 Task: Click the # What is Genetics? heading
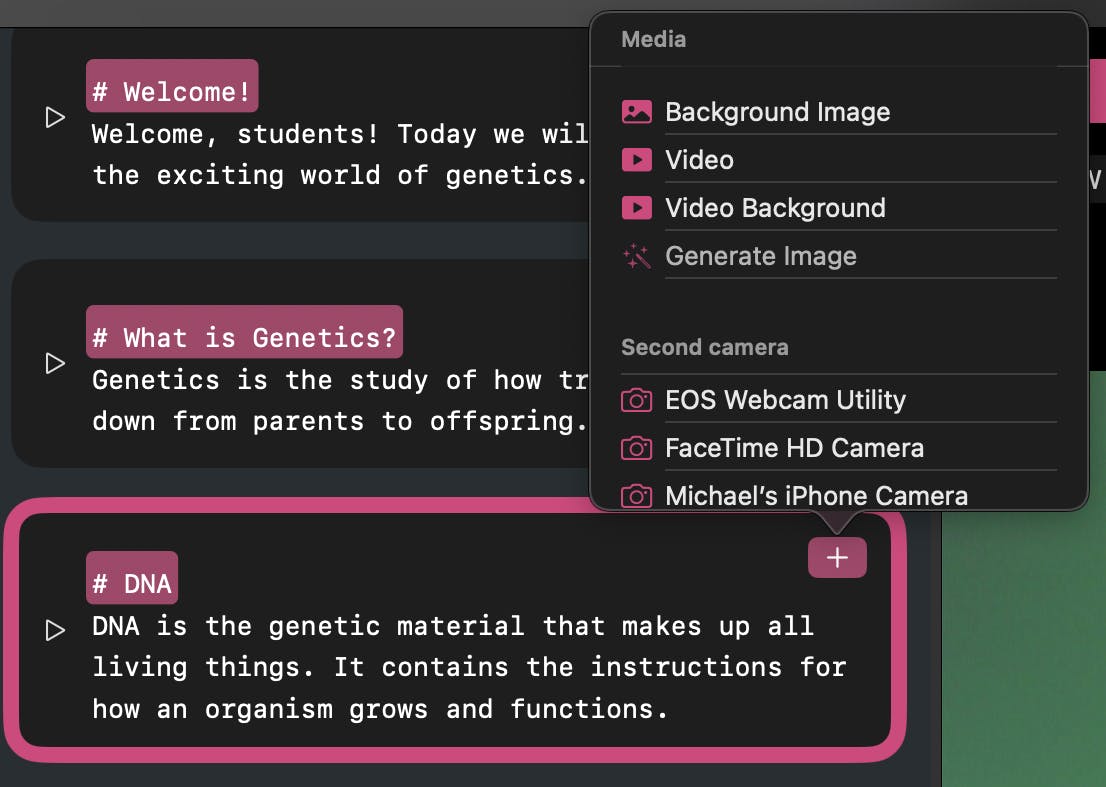(x=244, y=337)
